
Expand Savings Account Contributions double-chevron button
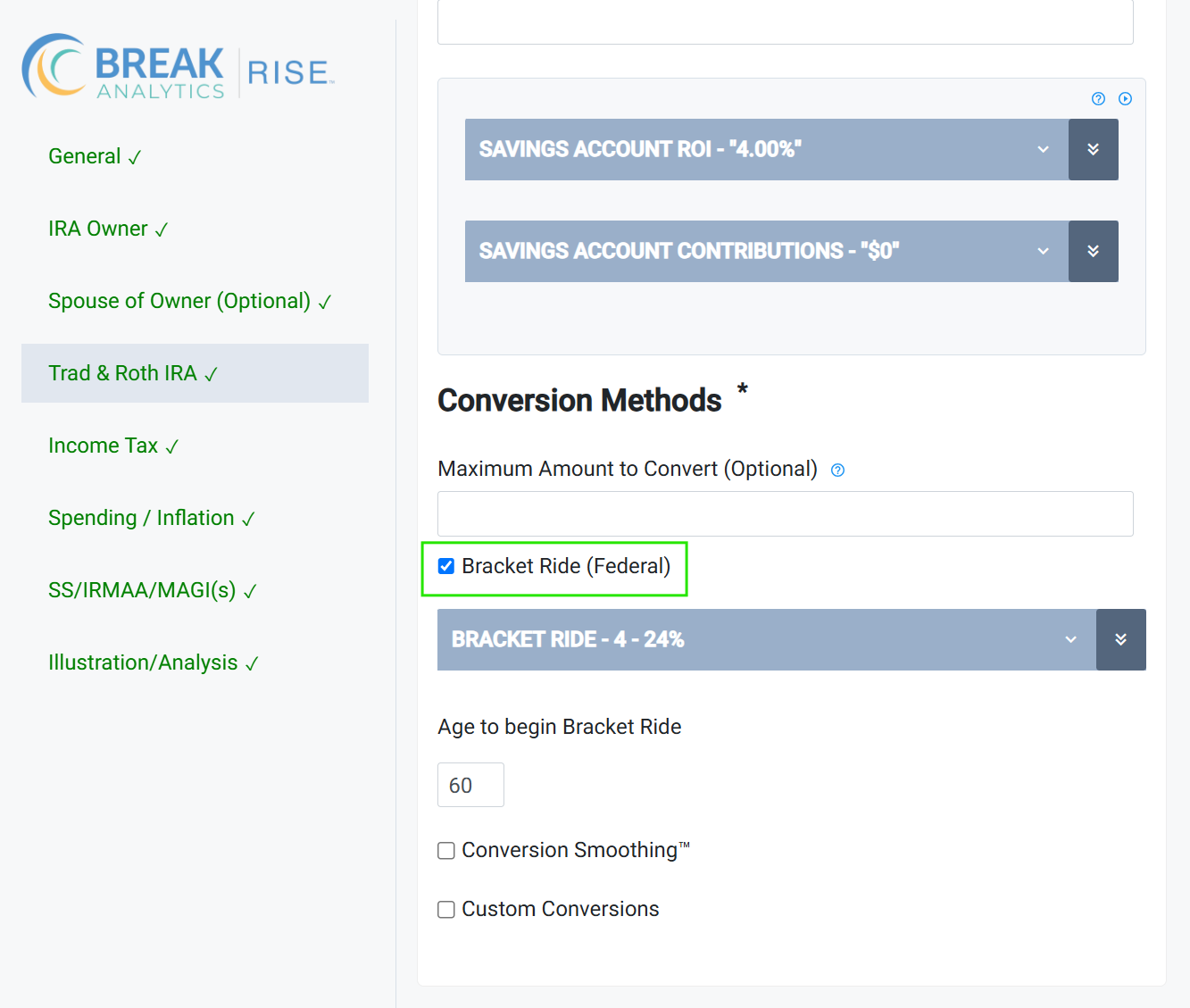coord(1094,252)
